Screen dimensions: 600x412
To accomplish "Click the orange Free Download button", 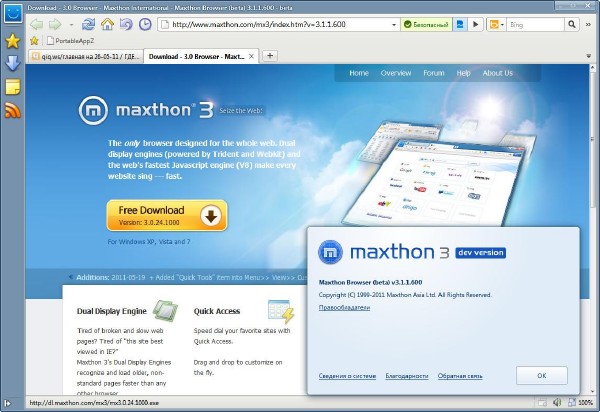I will click(167, 215).
